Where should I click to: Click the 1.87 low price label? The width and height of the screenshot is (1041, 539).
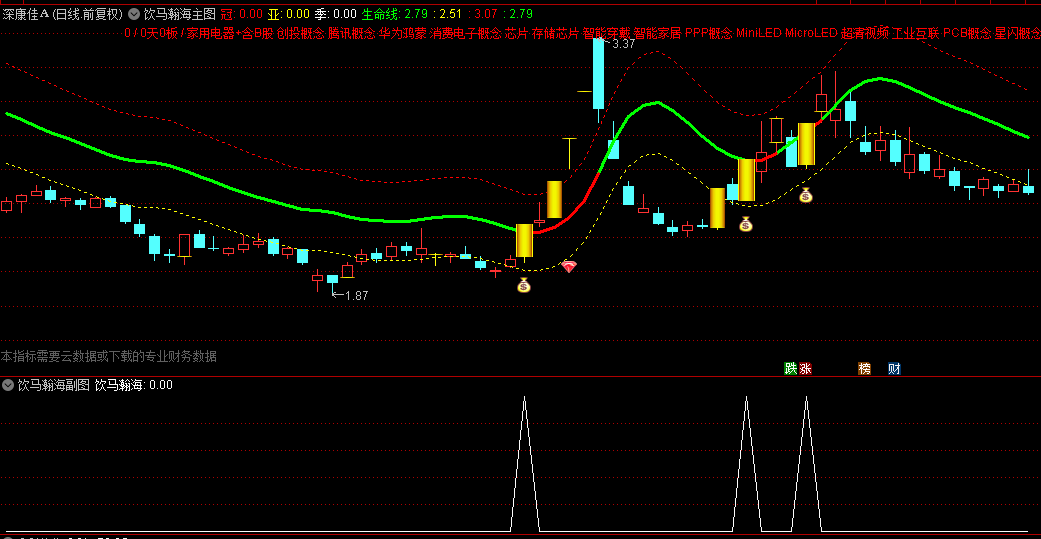tap(356, 295)
